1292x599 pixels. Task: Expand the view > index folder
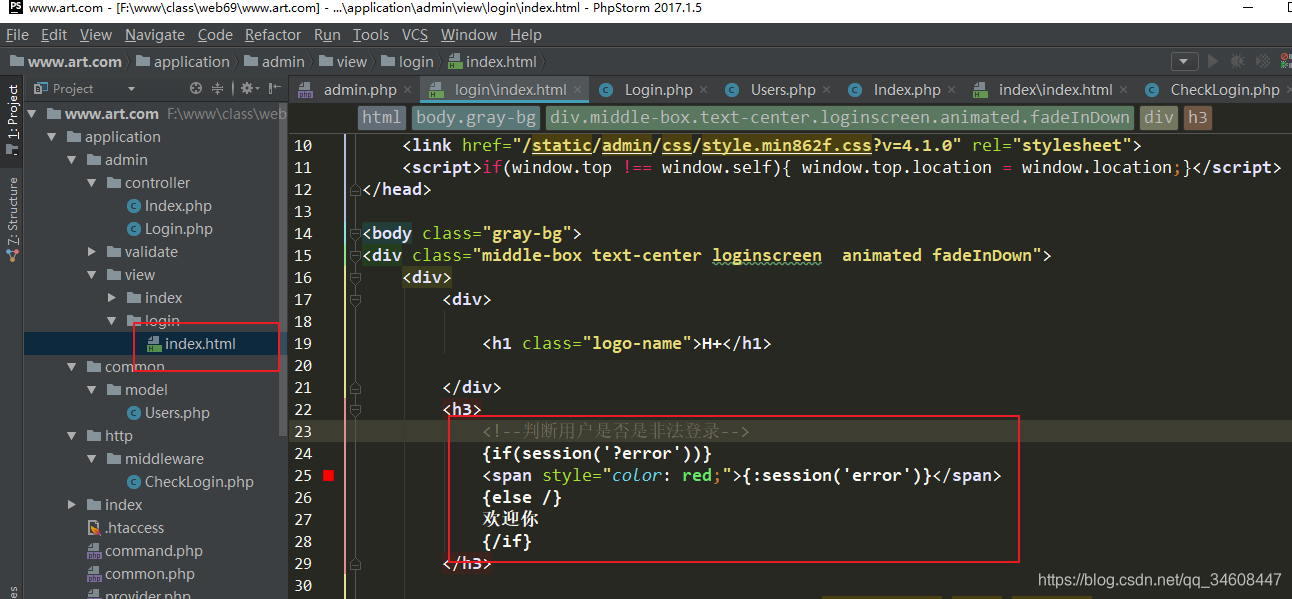coord(112,298)
